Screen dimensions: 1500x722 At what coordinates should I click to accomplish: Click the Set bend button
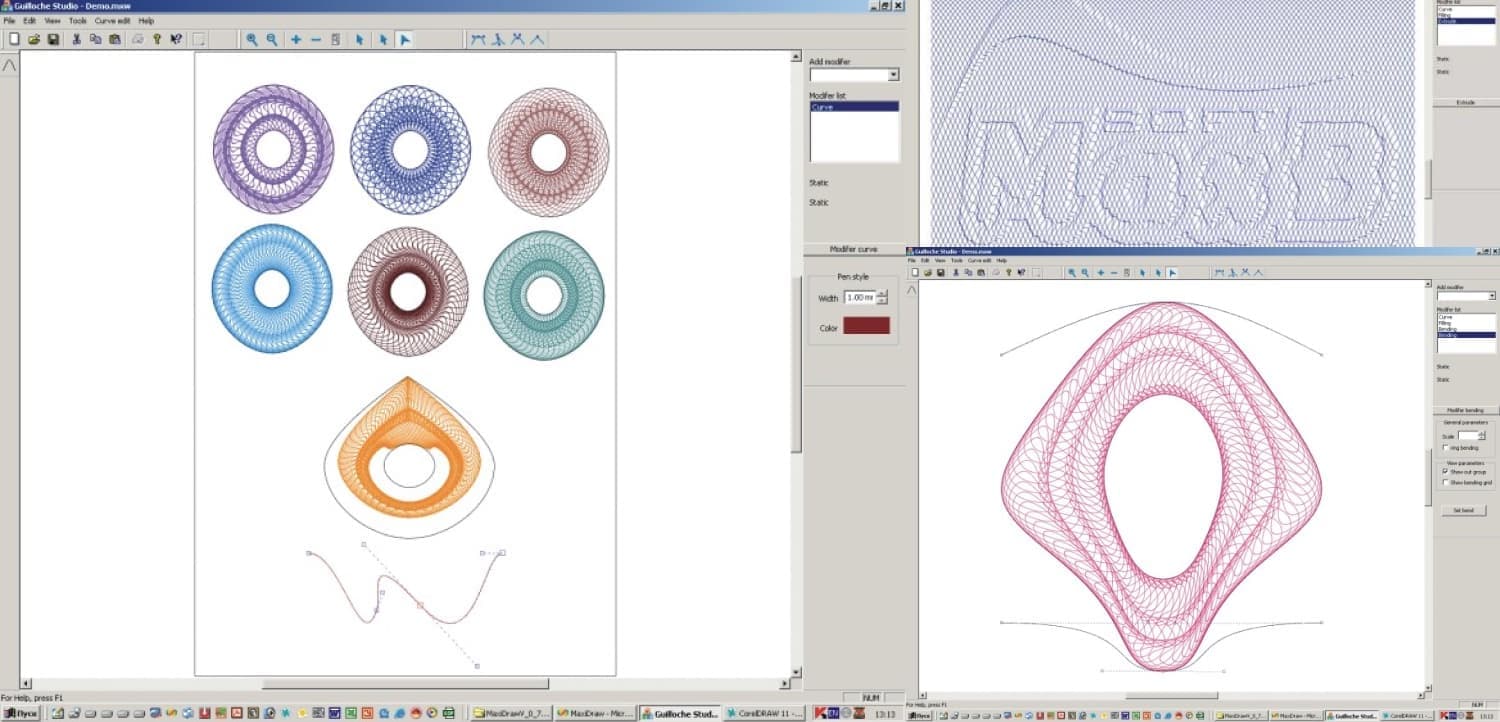click(1463, 510)
